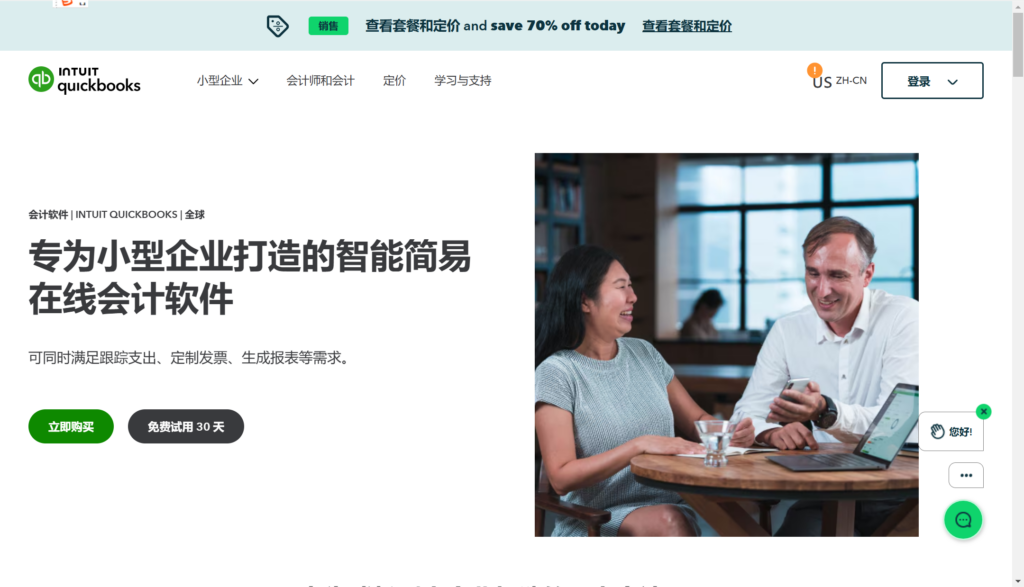Screen dimensions: 1024x587
Task: Click the hero photo of two people
Action: pyautogui.click(x=726, y=345)
